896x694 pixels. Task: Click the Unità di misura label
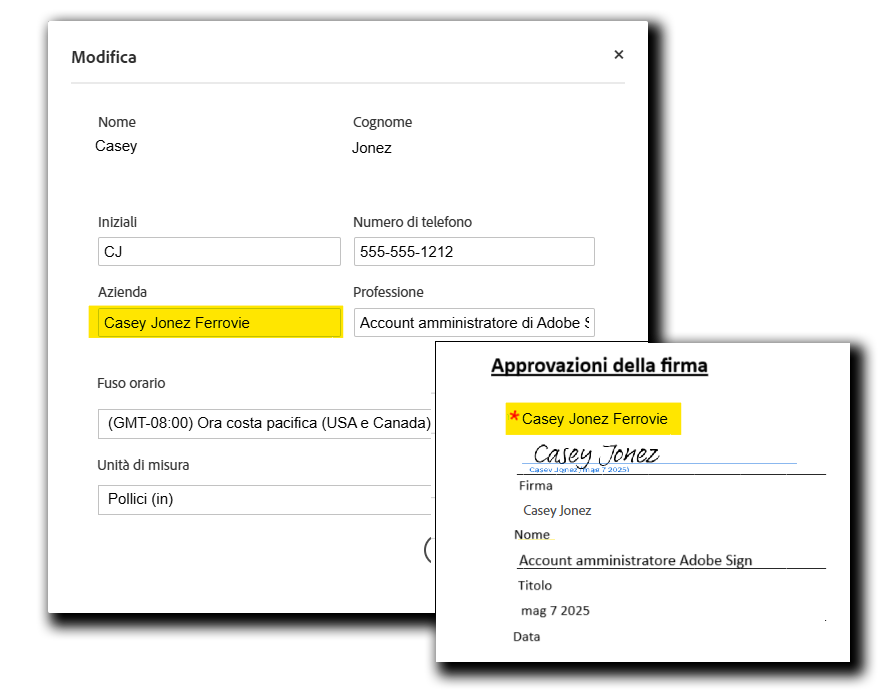[x=143, y=465]
